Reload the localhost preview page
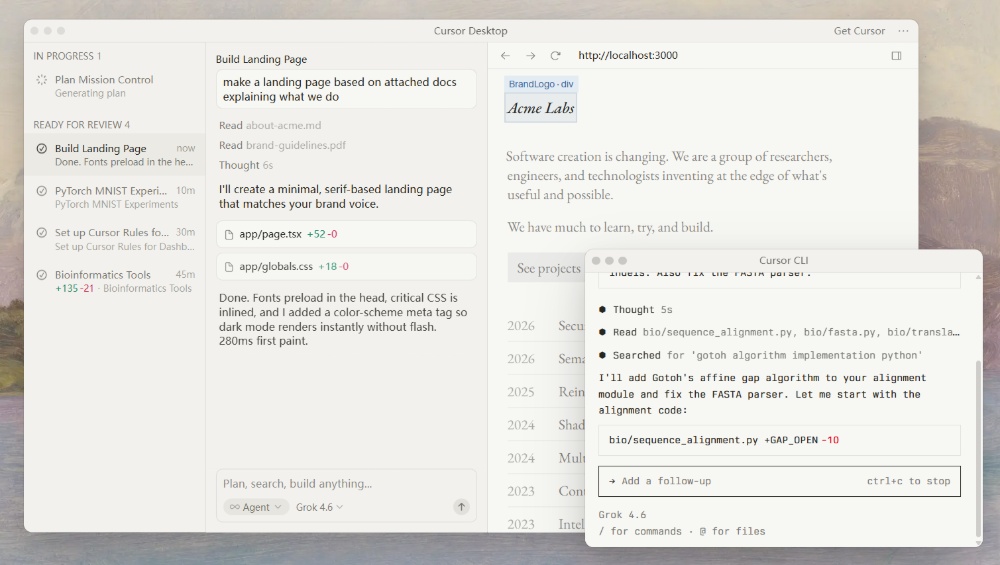 555,55
